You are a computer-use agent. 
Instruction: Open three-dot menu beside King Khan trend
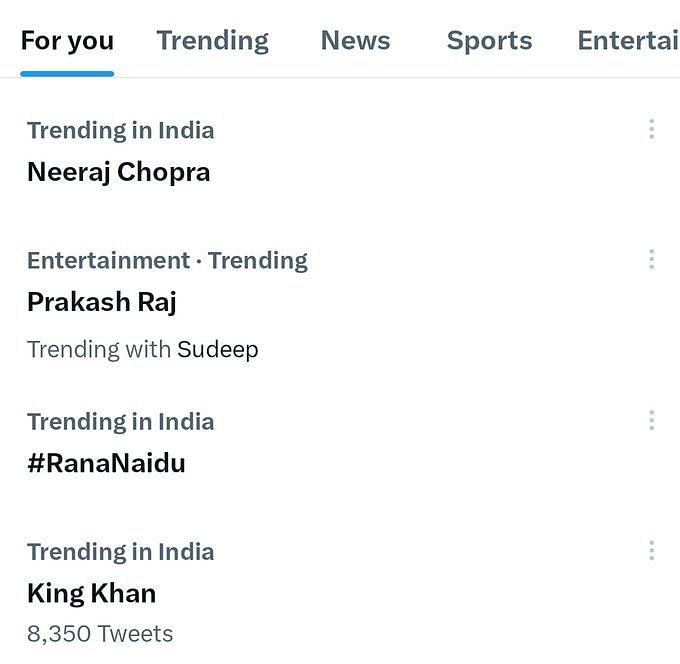point(651,551)
